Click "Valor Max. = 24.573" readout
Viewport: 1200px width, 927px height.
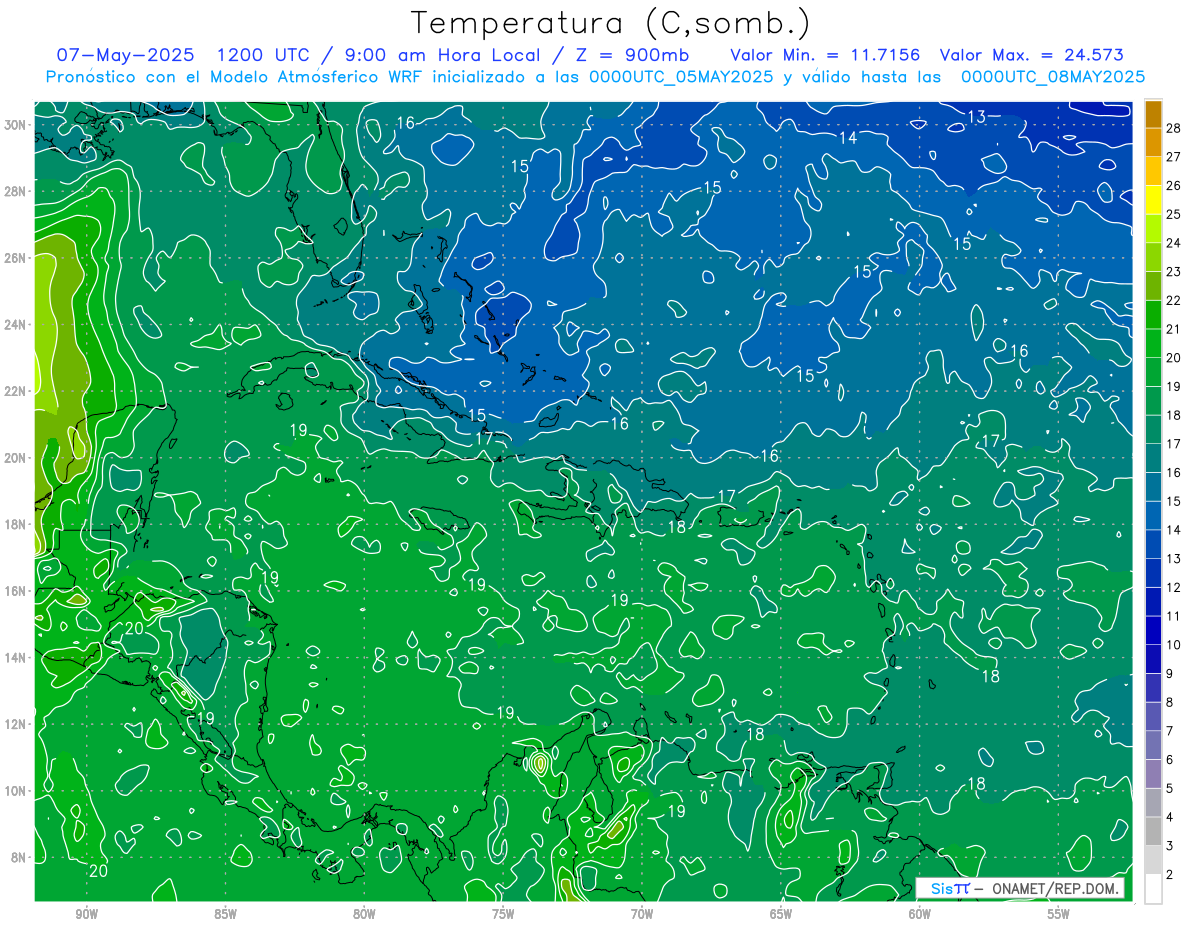[1032, 55]
